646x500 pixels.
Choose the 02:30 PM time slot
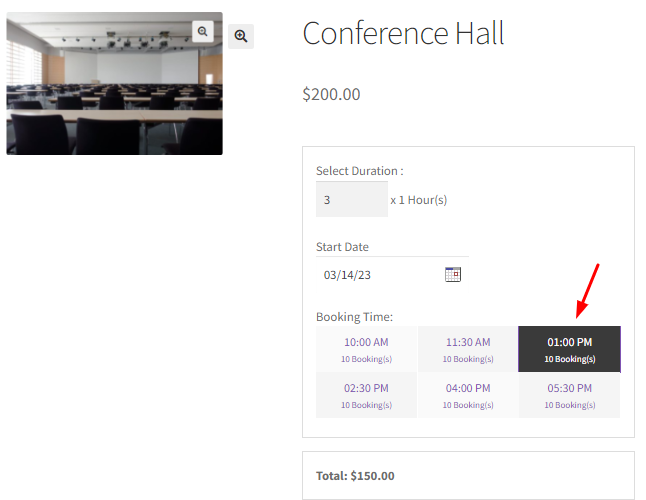(x=366, y=395)
